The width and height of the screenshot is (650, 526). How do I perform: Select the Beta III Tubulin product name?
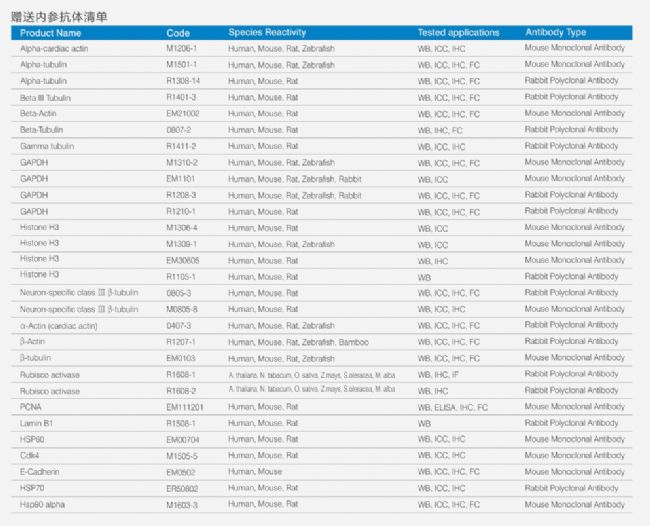pos(46,98)
